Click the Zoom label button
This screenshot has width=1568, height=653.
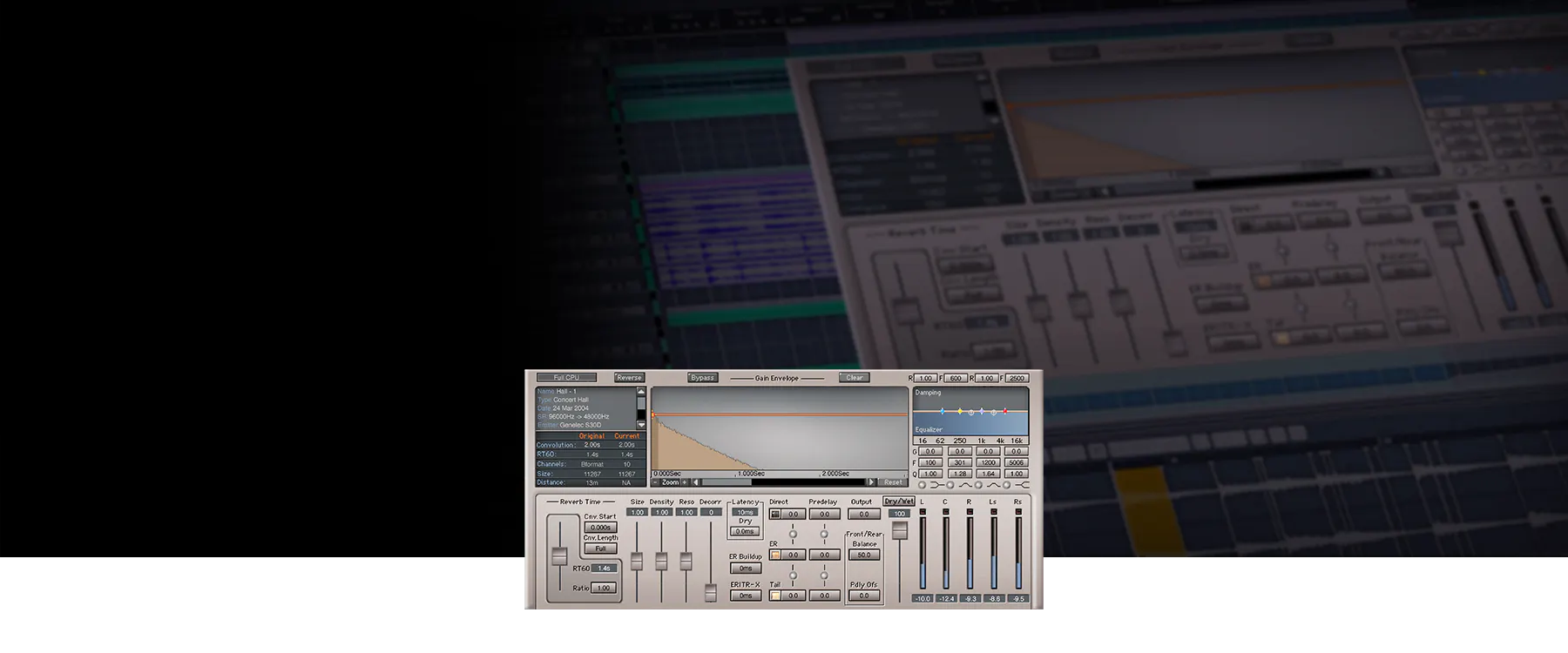(x=671, y=482)
